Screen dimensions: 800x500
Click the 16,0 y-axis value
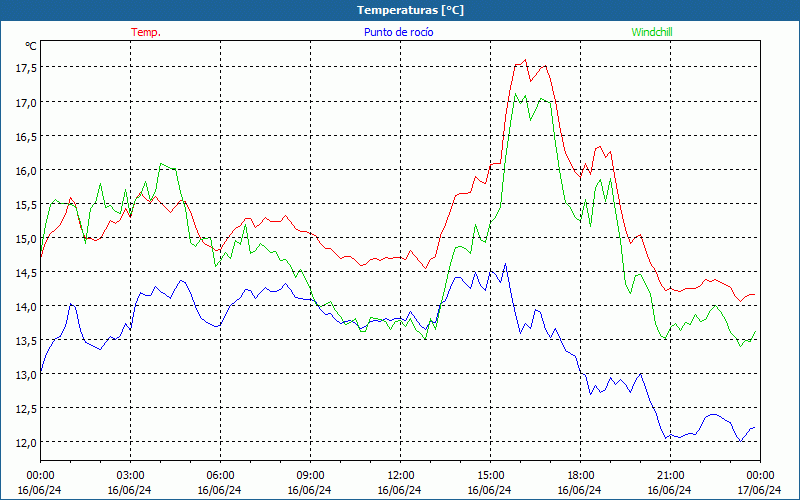(26, 171)
